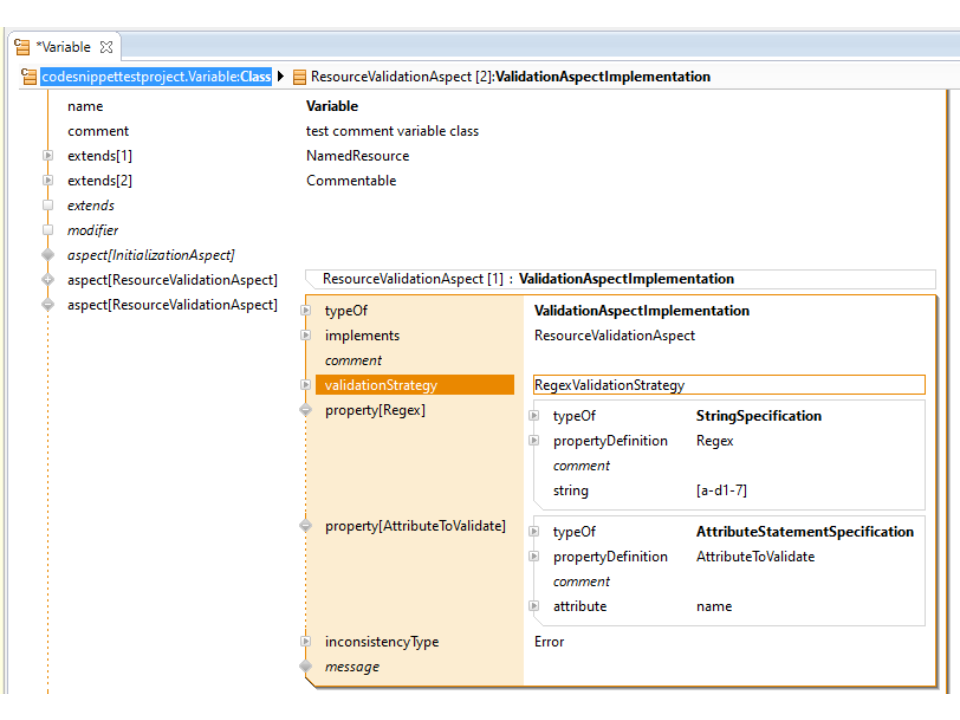This screenshot has width=960, height=720.
Task: Toggle the square box beside modifier
Action: point(47,231)
